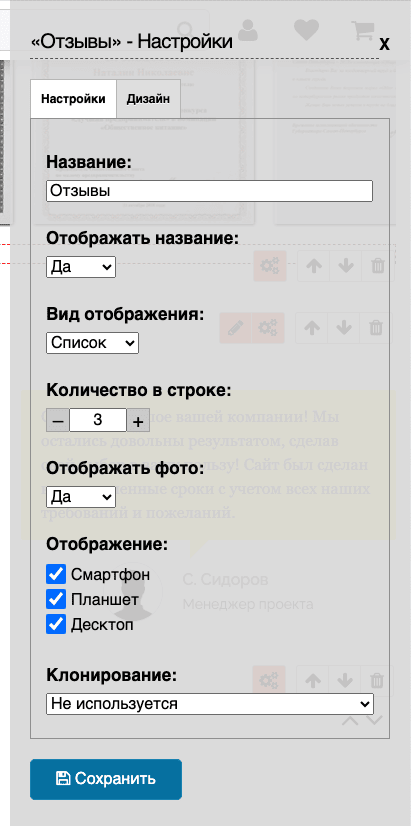The width and height of the screenshot is (411, 826).
Task: Click the pencil edit icon behind panel
Action: coord(235,328)
